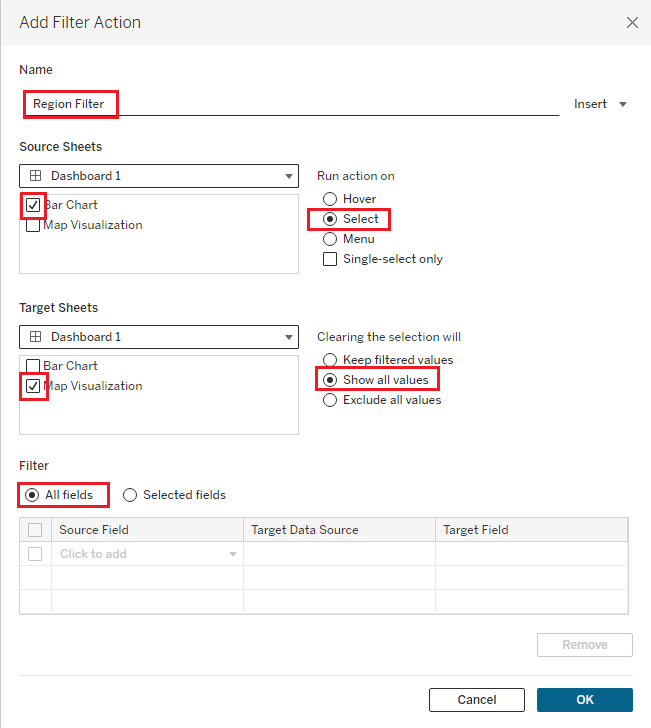Enable Single-select only checkbox

[x=330, y=259]
